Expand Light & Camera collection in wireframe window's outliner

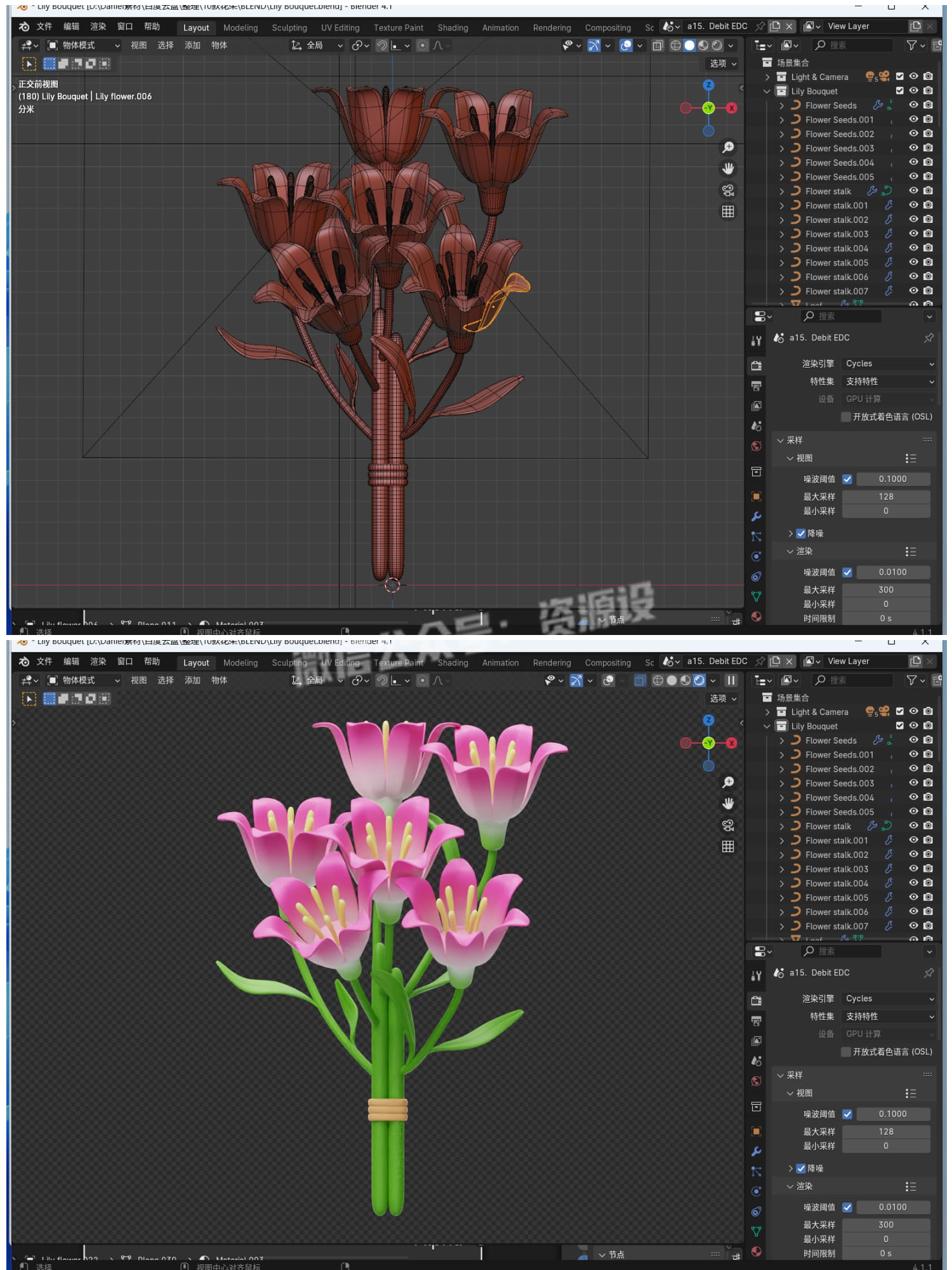pyautogui.click(x=767, y=77)
